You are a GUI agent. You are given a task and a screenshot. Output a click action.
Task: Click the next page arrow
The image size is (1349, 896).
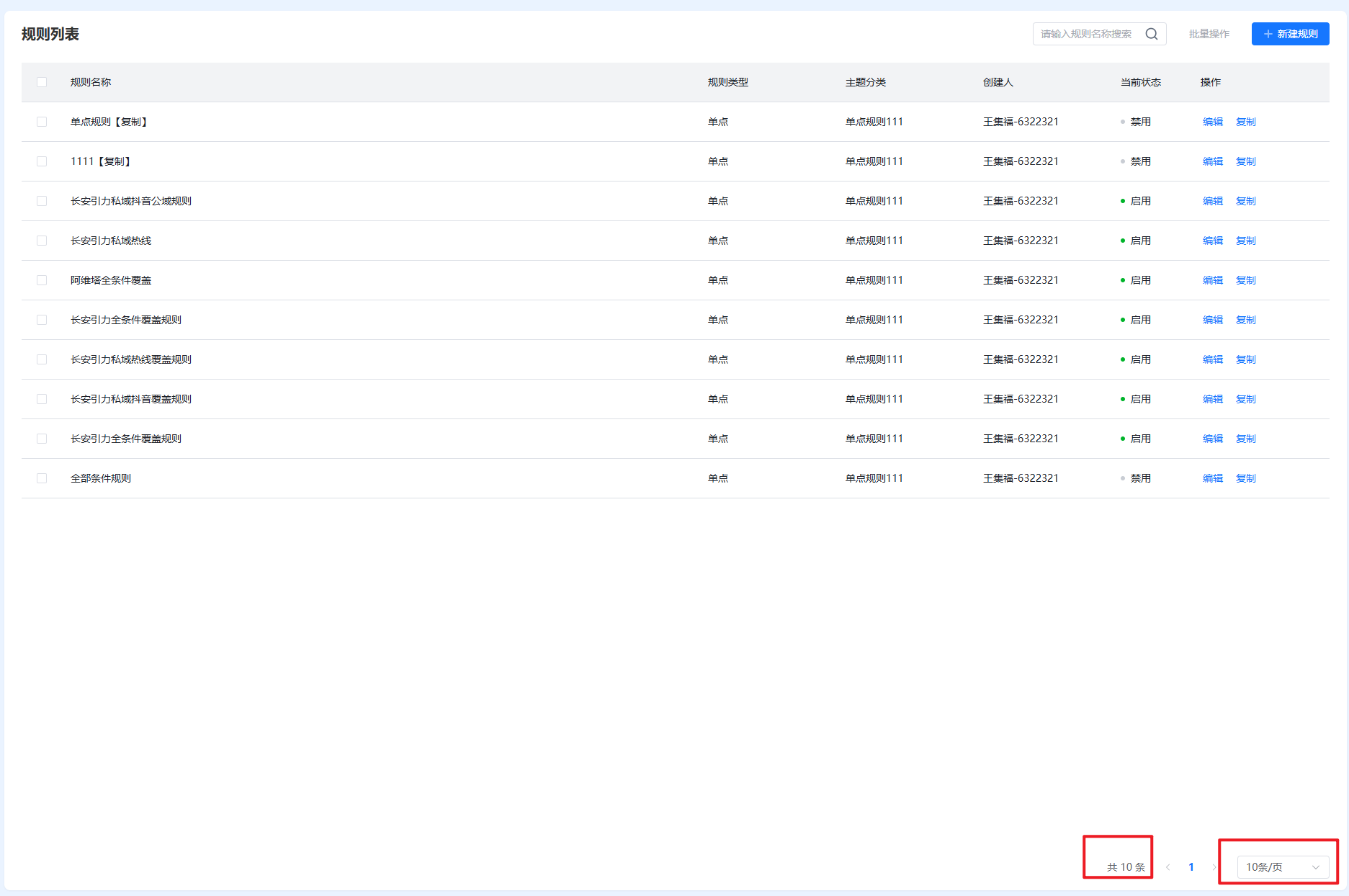(1214, 867)
